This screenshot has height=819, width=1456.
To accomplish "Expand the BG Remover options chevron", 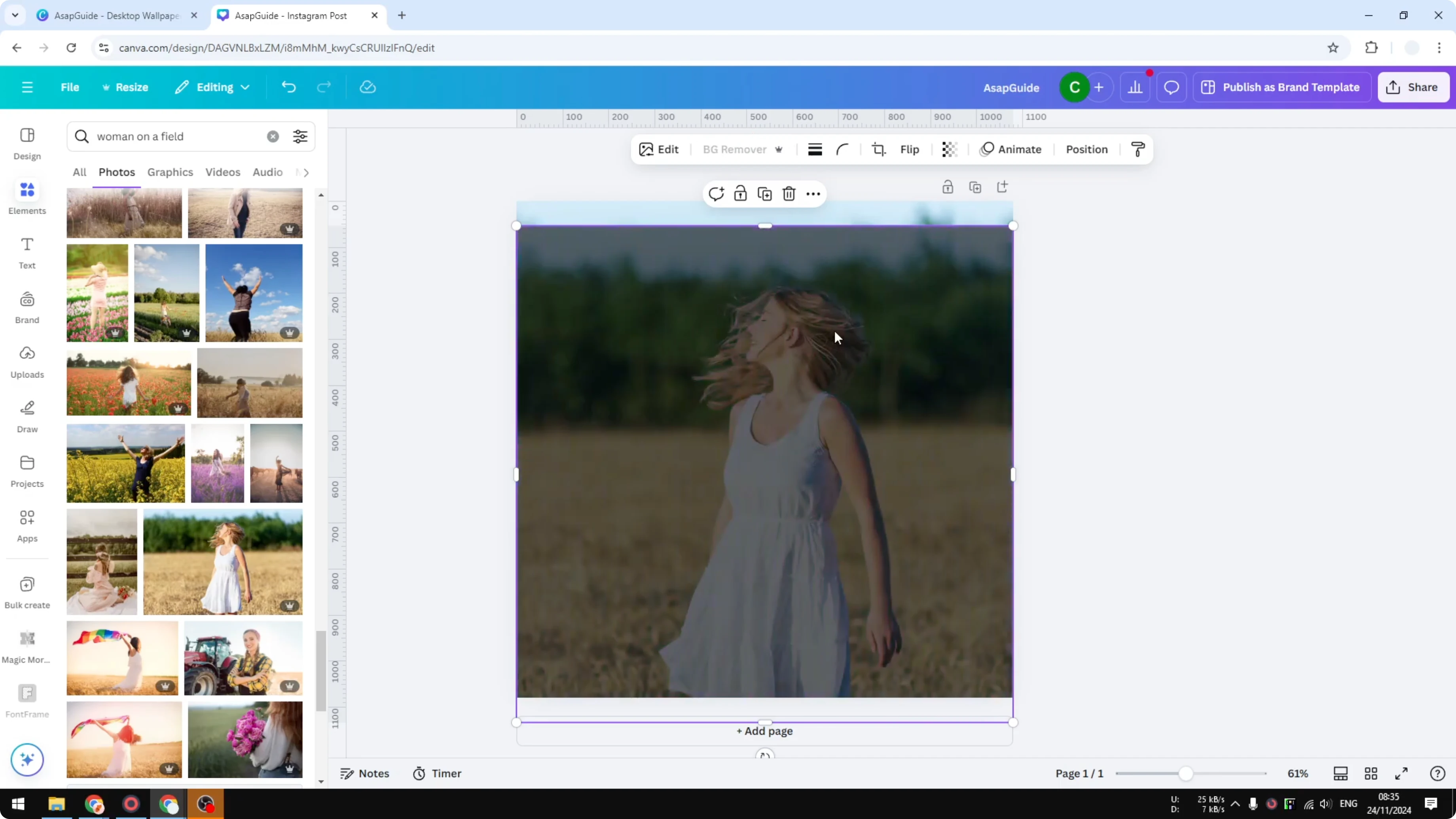I will 779,149.
